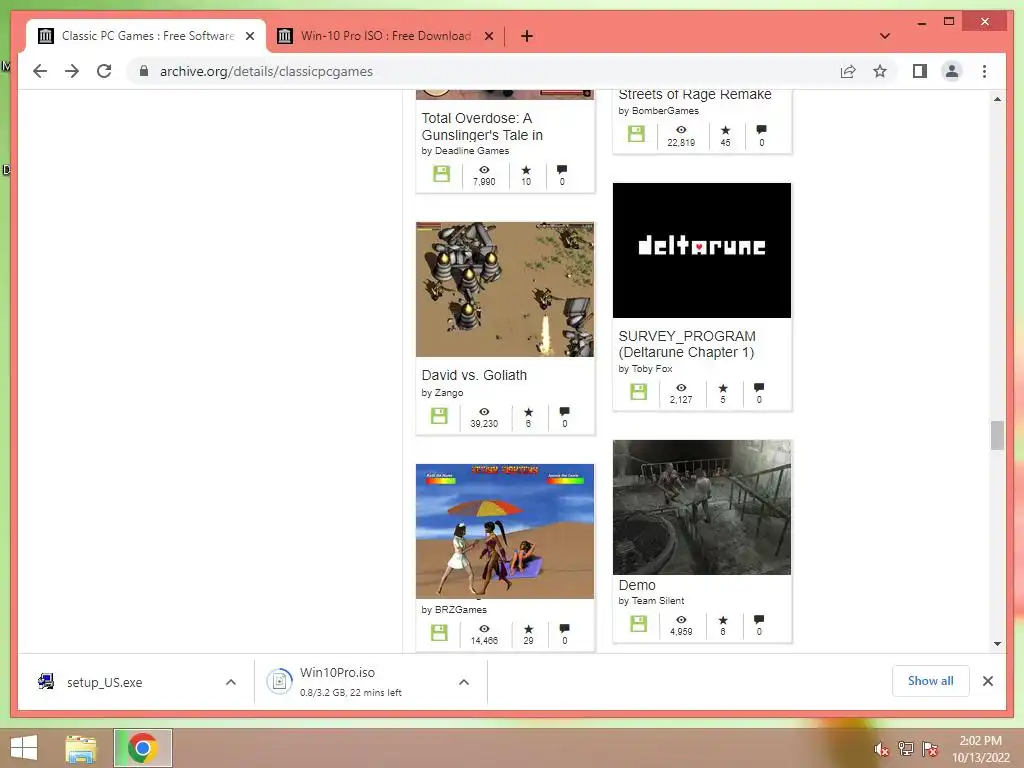Click reviews comment icon on Deltarune card

click(759, 388)
